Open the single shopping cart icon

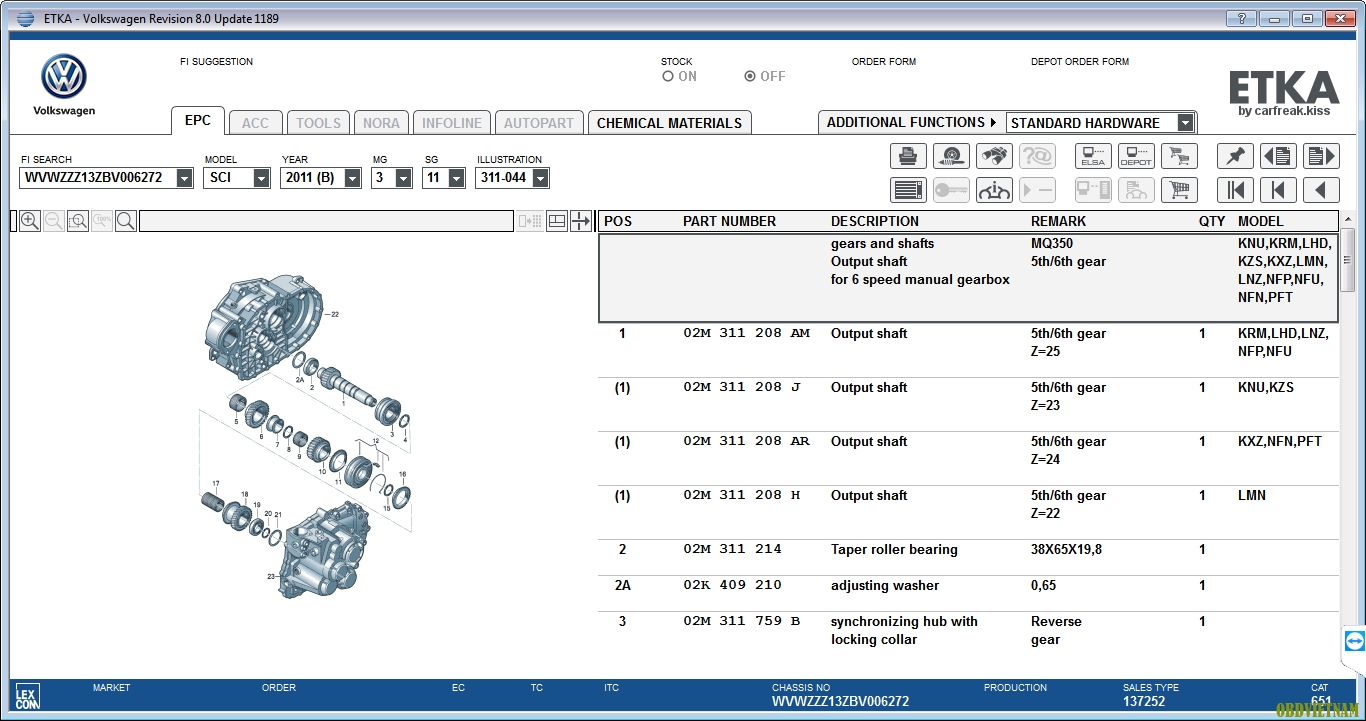(1179, 190)
